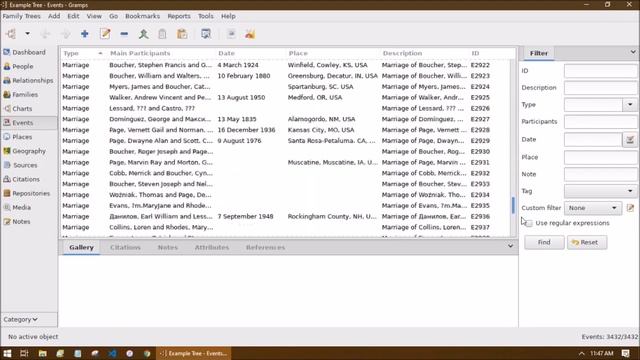
Task: Open the Tag filter dropdown
Action: 600,191
